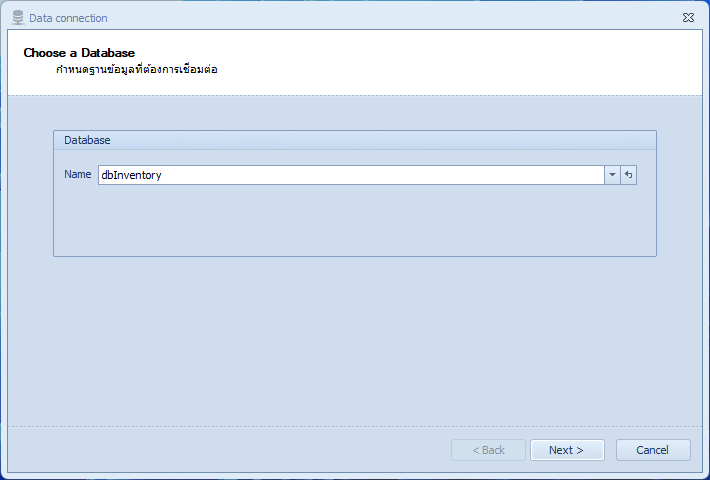
Task: Click the Next > button
Action: pos(567,450)
